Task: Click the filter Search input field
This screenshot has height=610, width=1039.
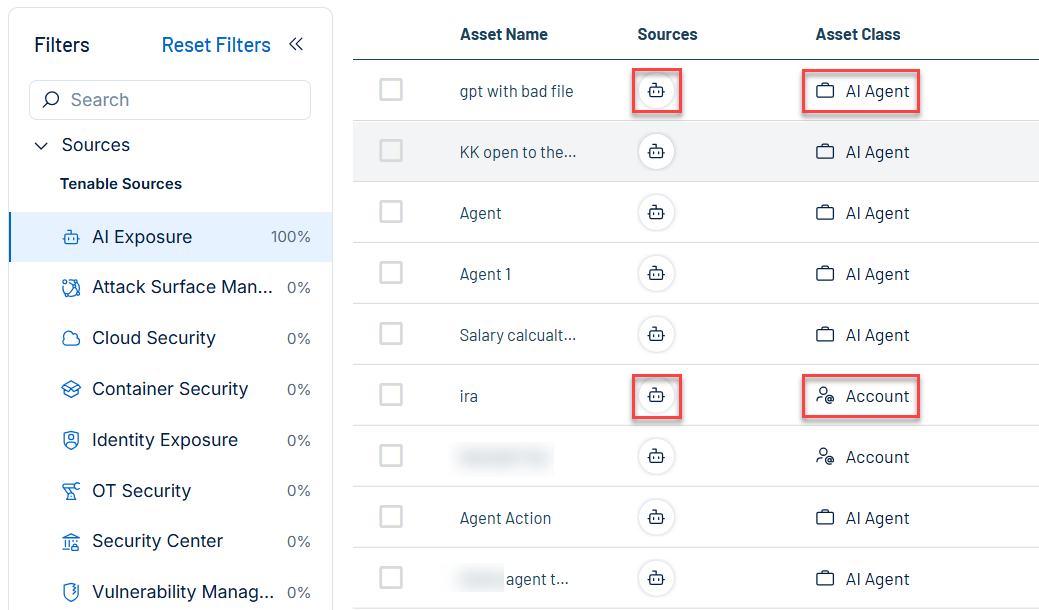Action: click(180, 100)
